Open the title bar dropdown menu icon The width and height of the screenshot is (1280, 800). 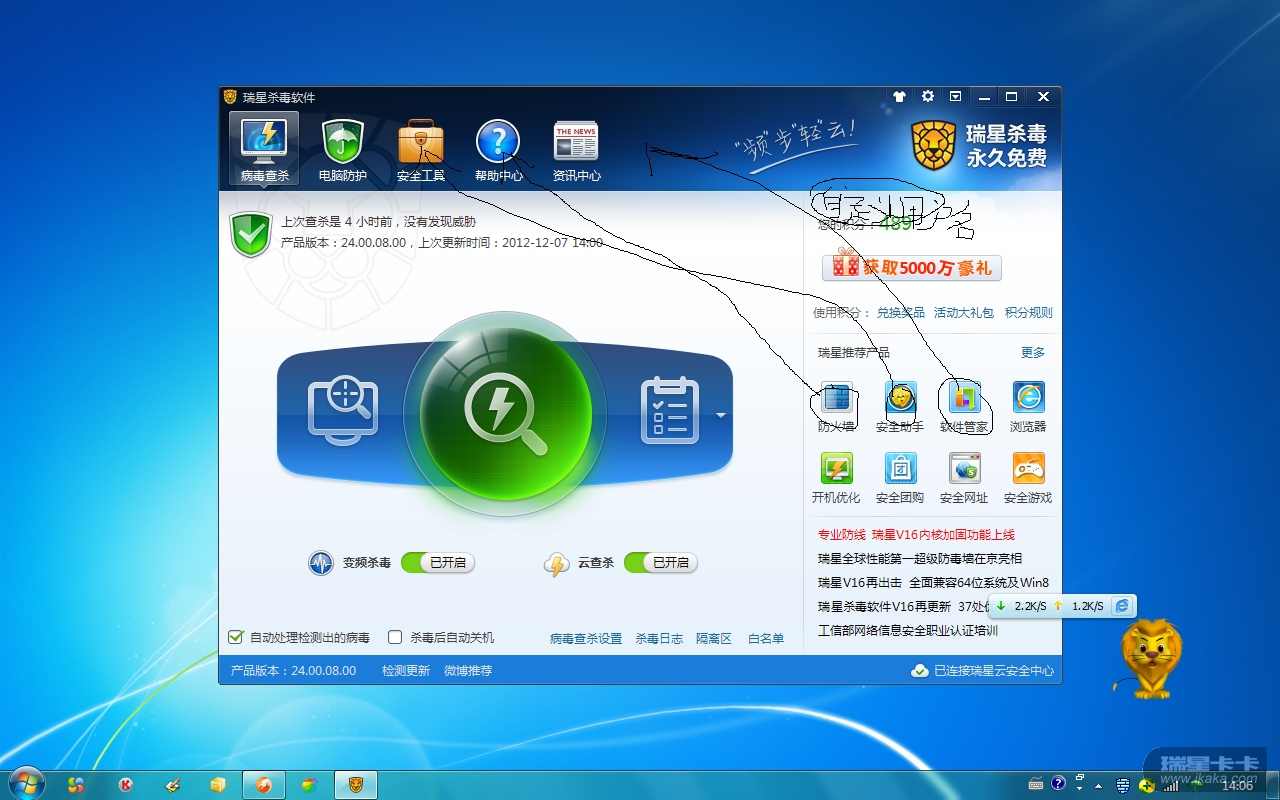(956, 97)
